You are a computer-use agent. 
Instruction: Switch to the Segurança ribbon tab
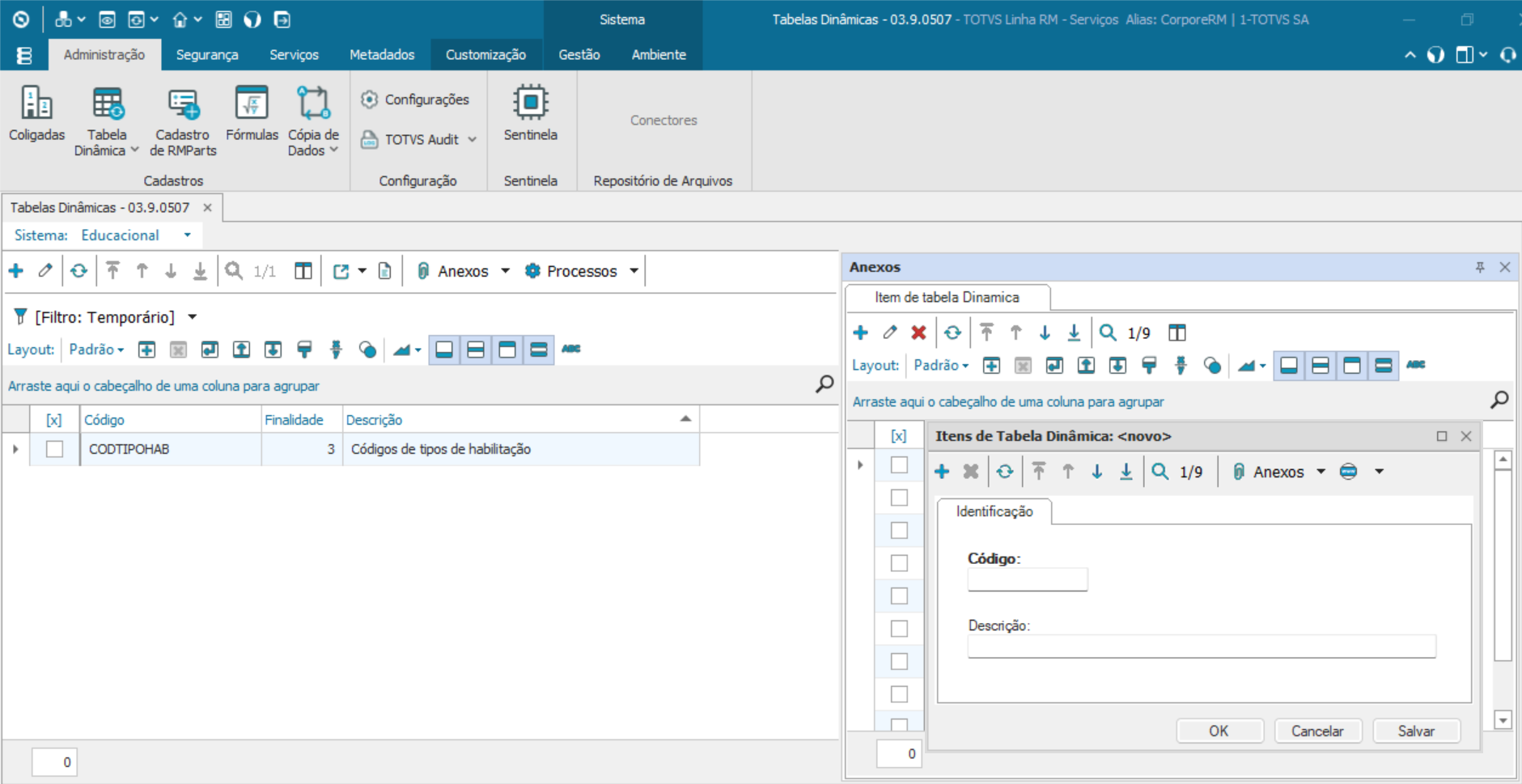coord(207,55)
